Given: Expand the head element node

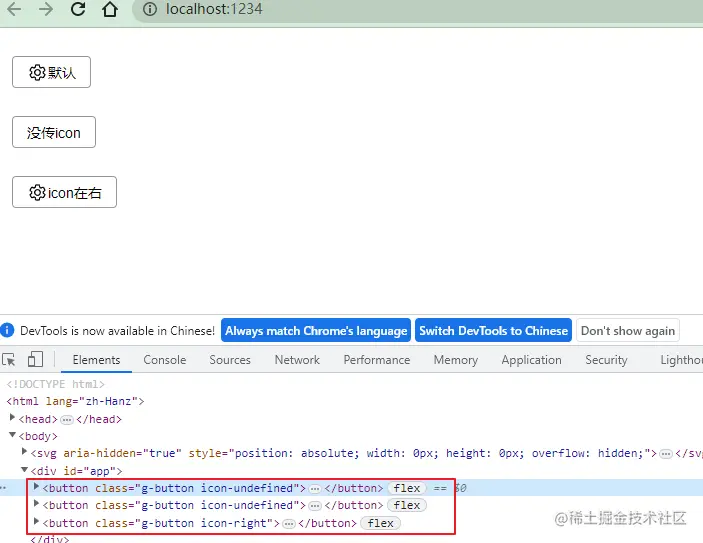Looking at the screenshot, I should click(x=13, y=417).
